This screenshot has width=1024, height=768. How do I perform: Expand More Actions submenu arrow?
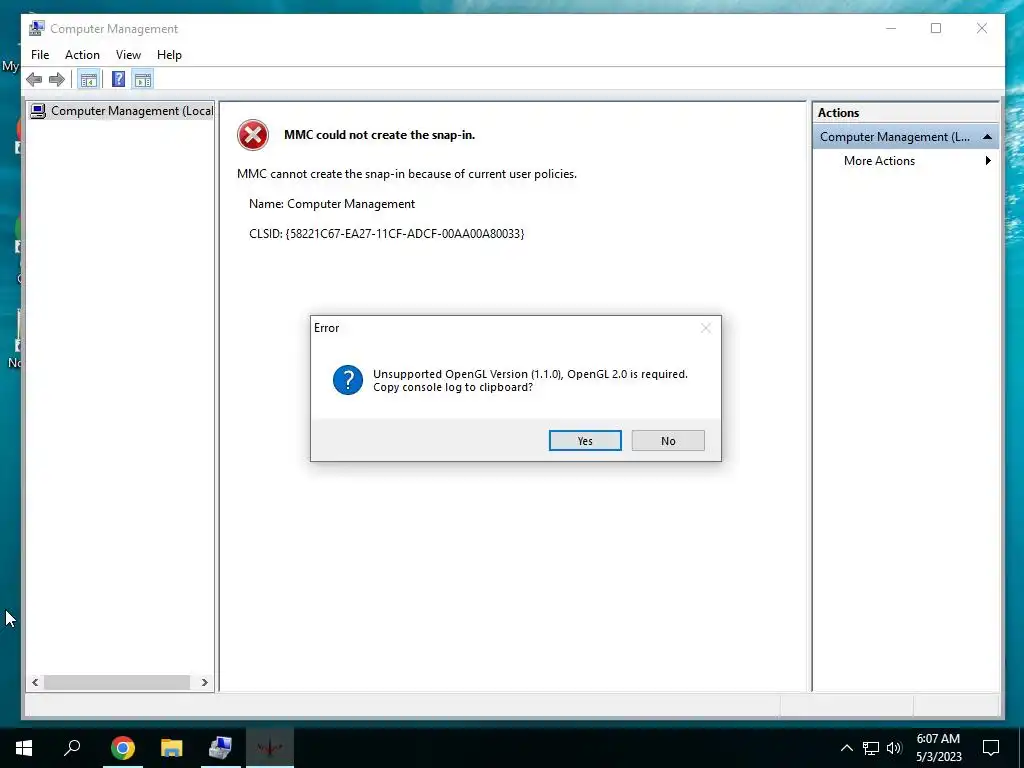coord(988,161)
